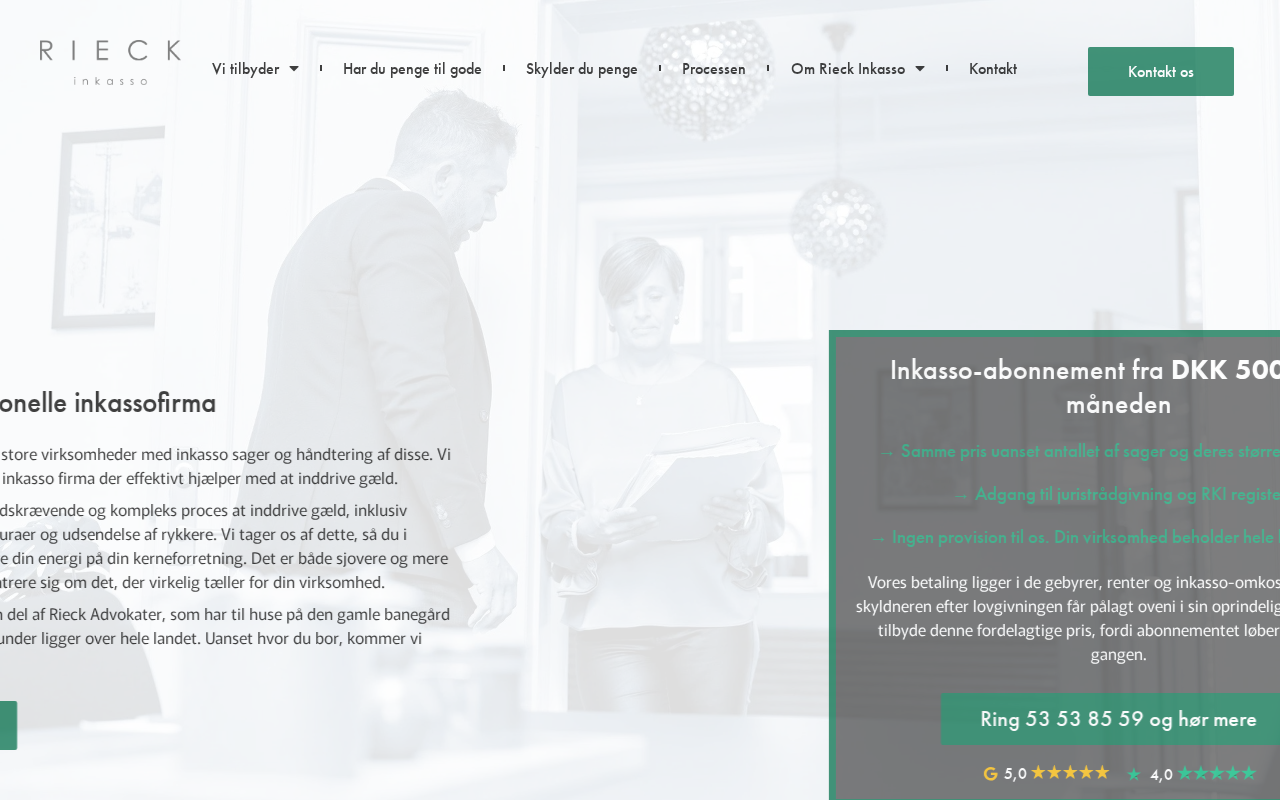
Task: Click the yellow Google review stars
Action: click(x=1070, y=772)
